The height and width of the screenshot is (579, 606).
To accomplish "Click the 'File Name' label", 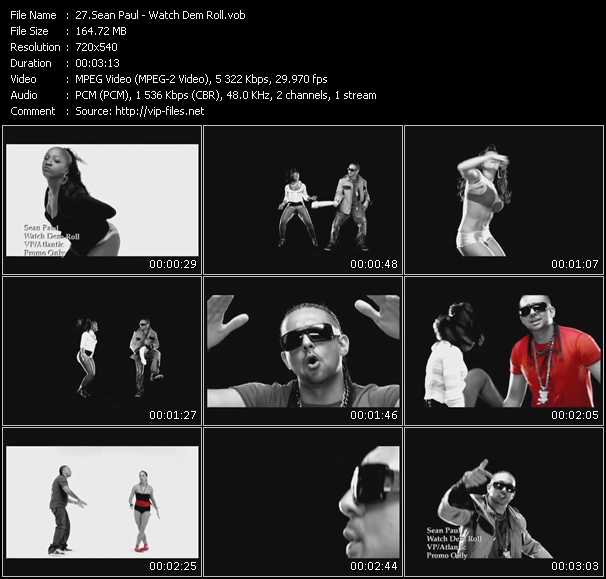I will pyautogui.click(x=33, y=15).
